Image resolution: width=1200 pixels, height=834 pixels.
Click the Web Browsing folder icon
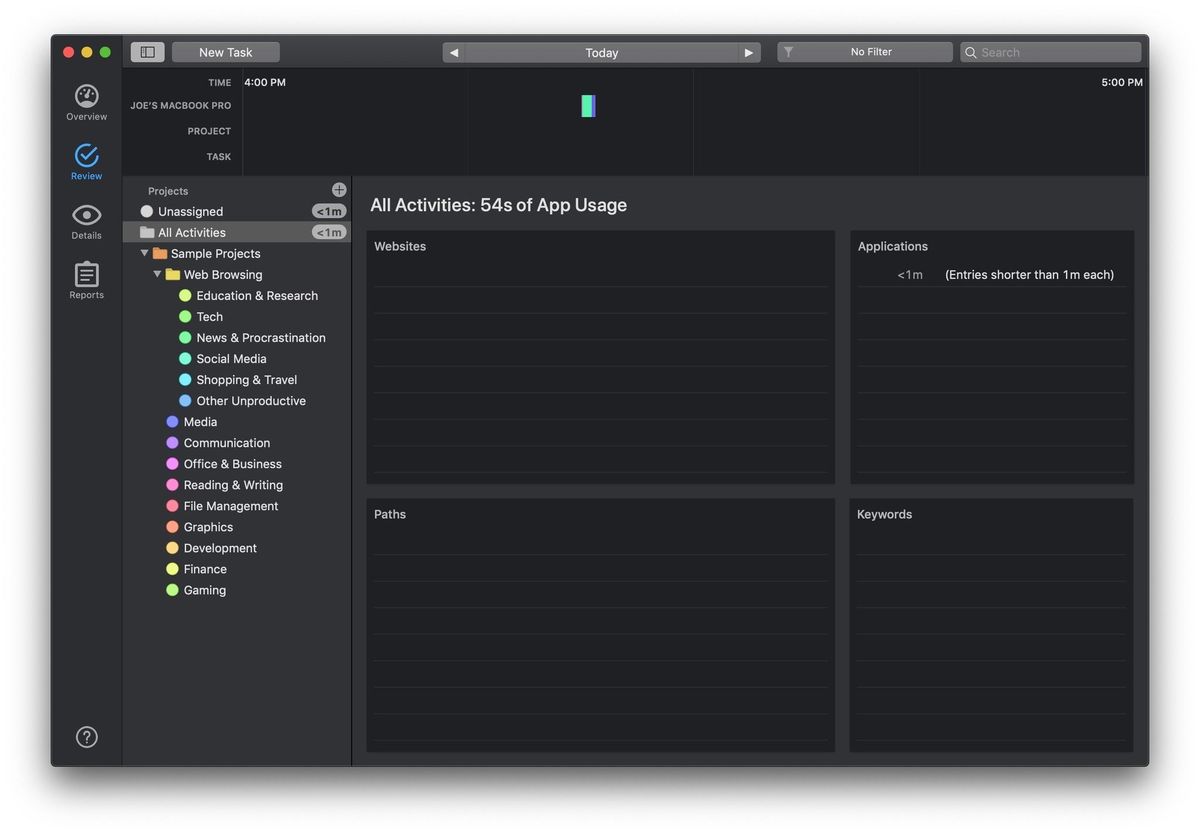coord(173,274)
